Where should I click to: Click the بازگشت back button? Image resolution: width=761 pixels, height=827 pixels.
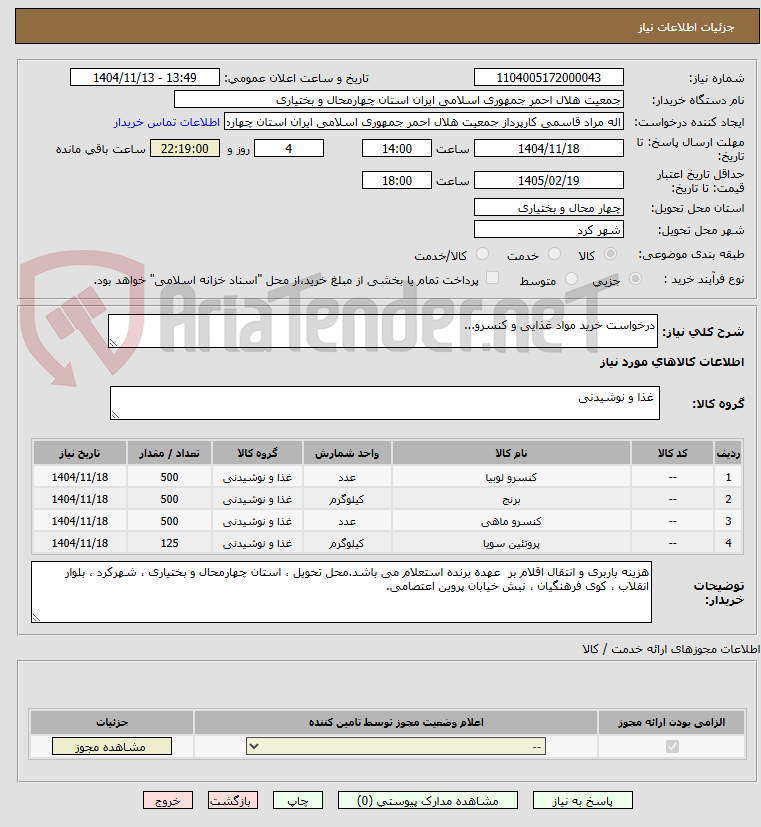233,801
